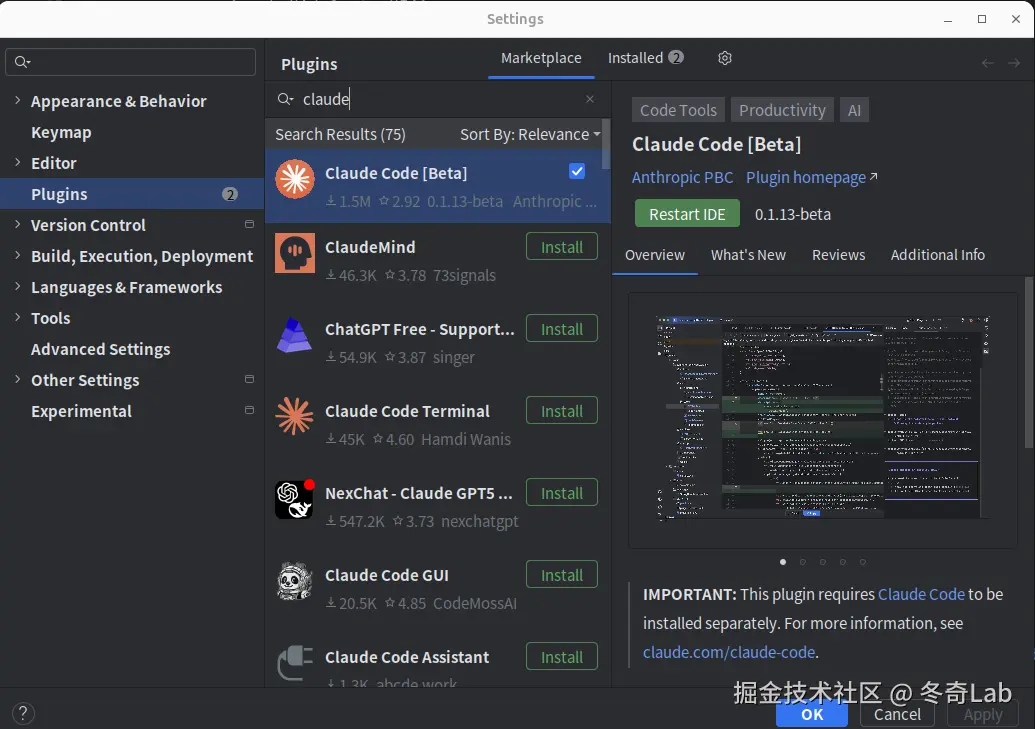Disable the Claude Code [Beta] plugin checkbox
This screenshot has height=729, width=1035.
(x=577, y=171)
